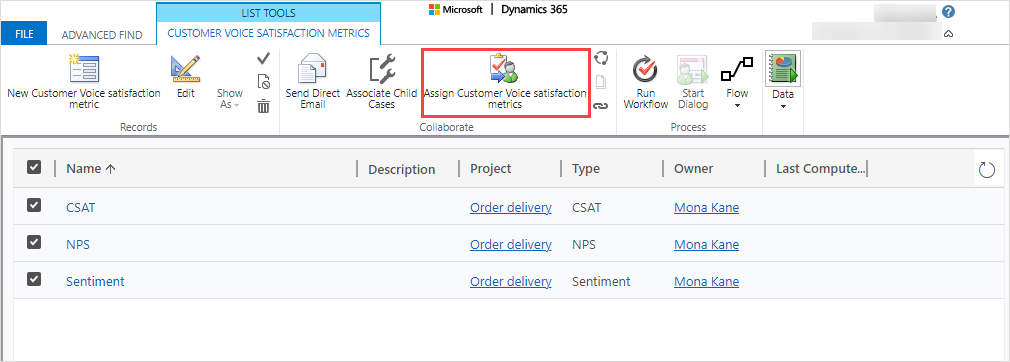Screen dimensions: 1010x362
Task: Sort by the Project column header
Action: point(491,169)
